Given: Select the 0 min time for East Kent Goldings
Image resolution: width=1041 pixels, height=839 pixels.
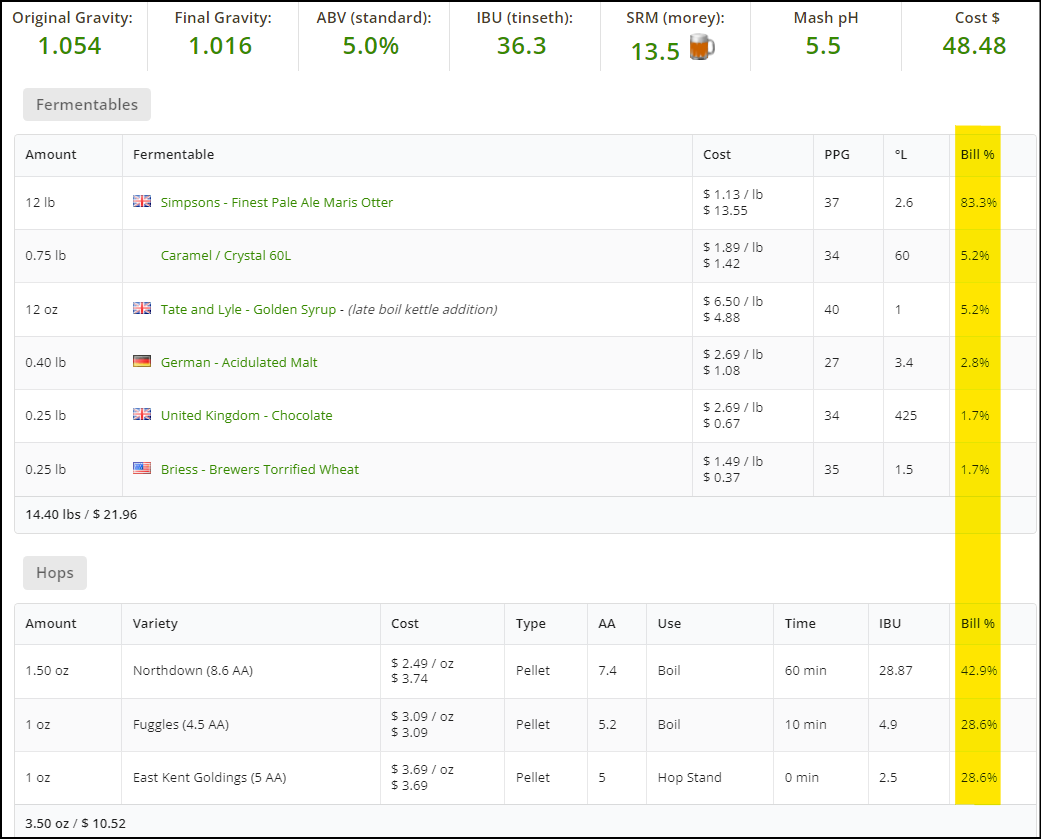Looking at the screenshot, I should point(801,777).
